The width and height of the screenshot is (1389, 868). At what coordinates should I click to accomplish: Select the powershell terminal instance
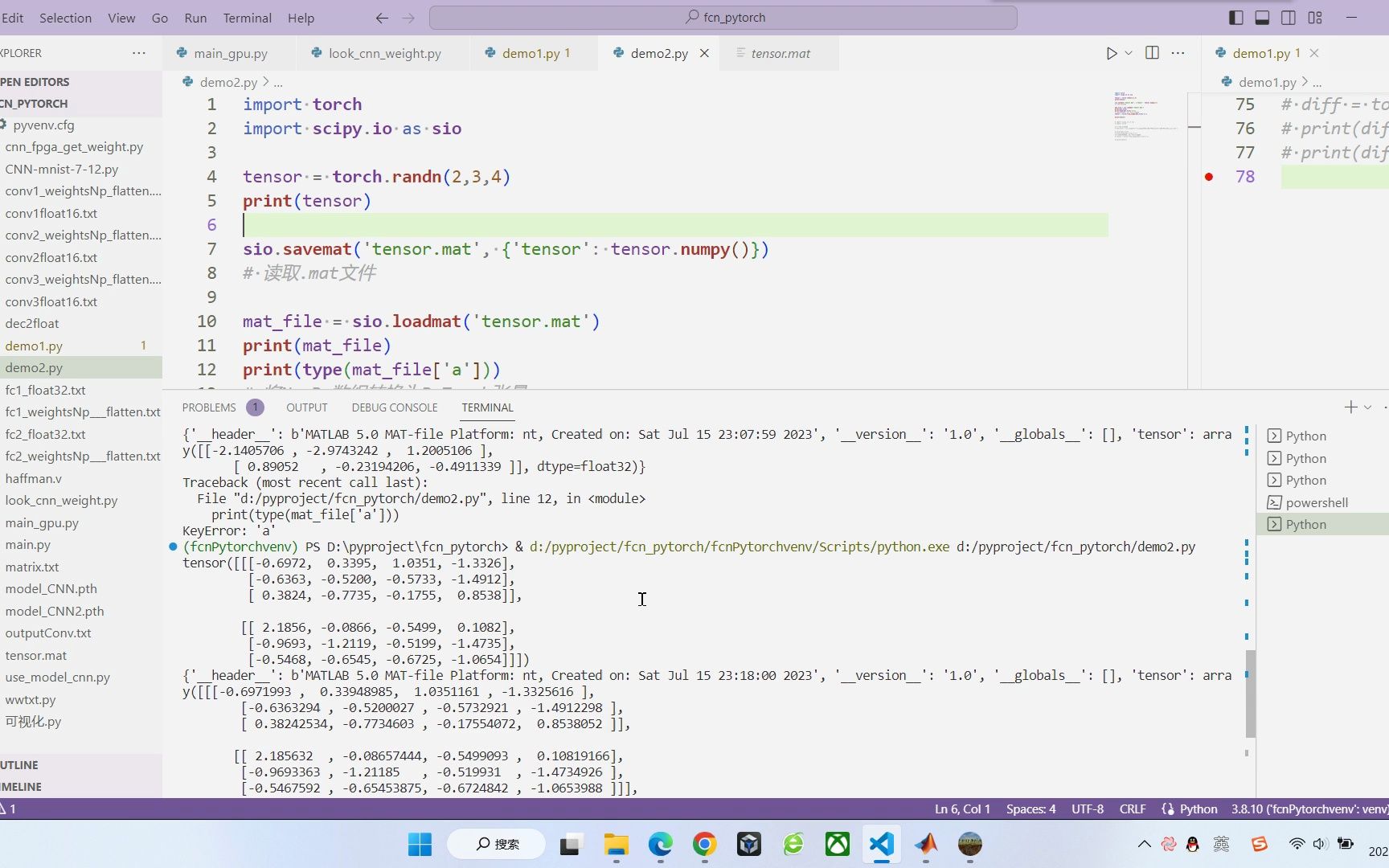[1322, 502]
